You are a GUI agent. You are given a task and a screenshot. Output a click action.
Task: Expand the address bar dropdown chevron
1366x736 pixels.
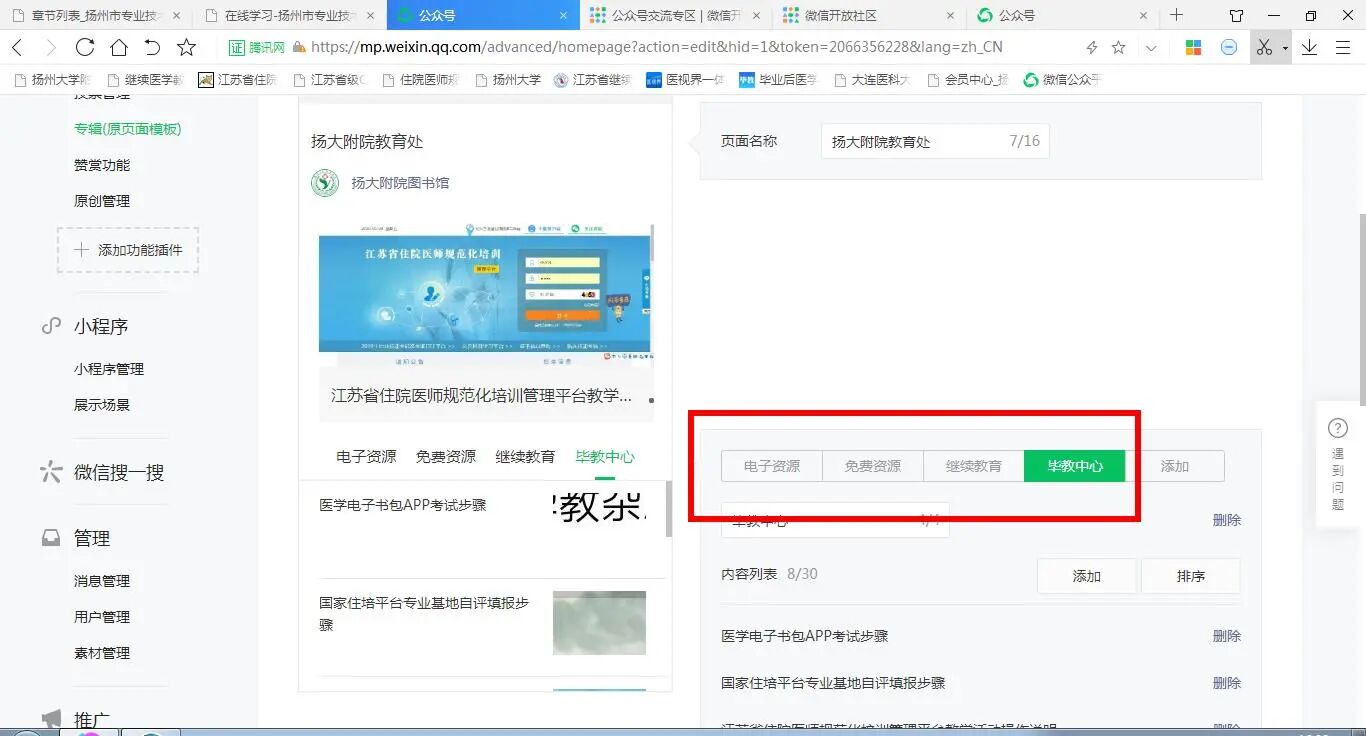coord(1151,47)
